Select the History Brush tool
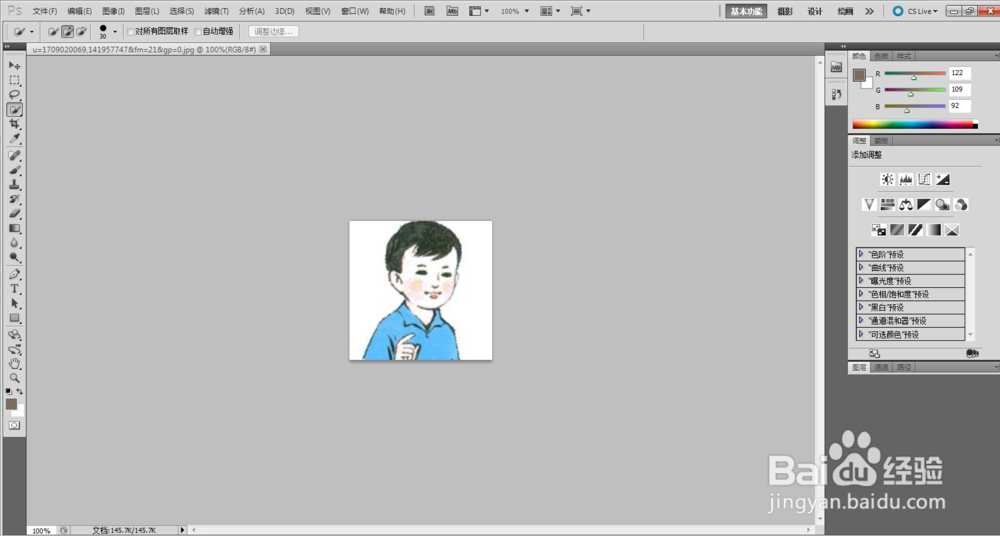This screenshot has width=1000, height=536. click(14, 200)
